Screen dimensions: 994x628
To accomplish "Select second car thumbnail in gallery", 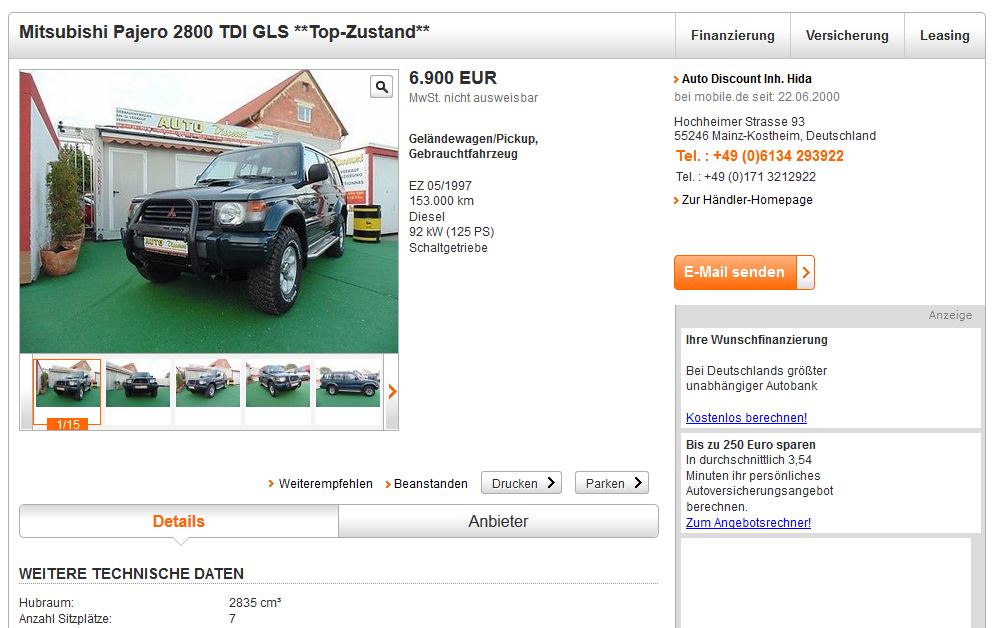I will tap(138, 384).
